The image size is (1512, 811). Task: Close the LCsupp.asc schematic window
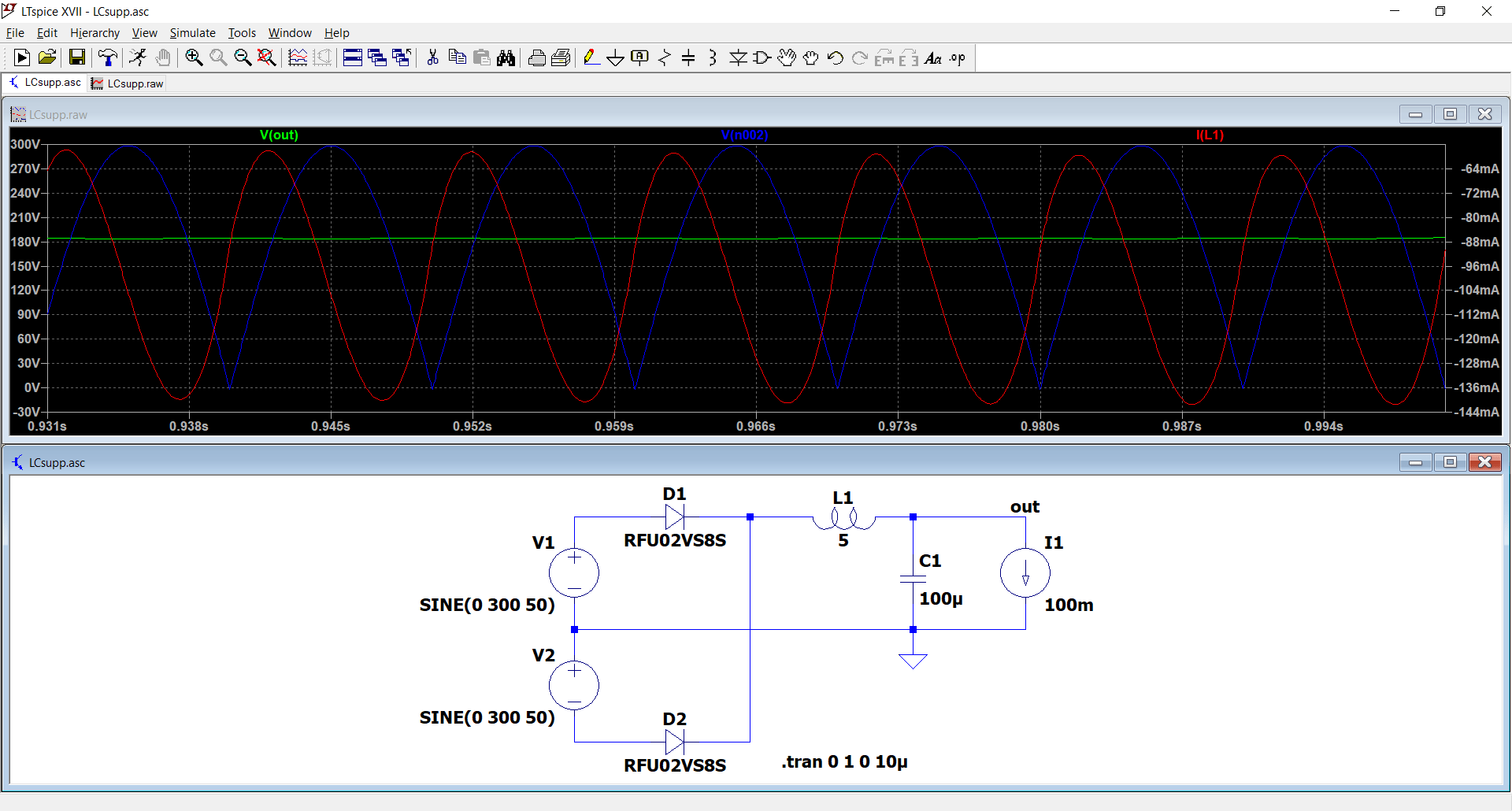[1484, 462]
